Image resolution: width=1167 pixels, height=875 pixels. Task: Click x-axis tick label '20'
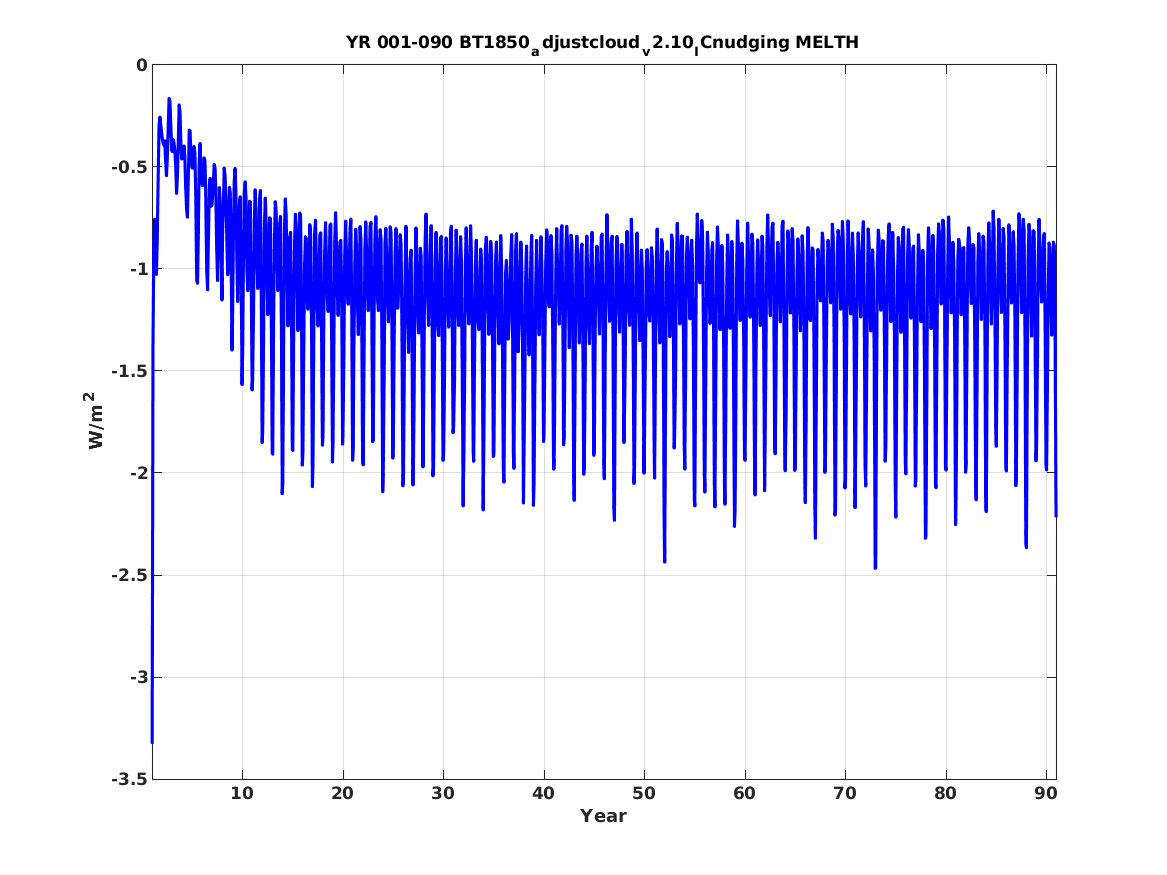click(342, 794)
